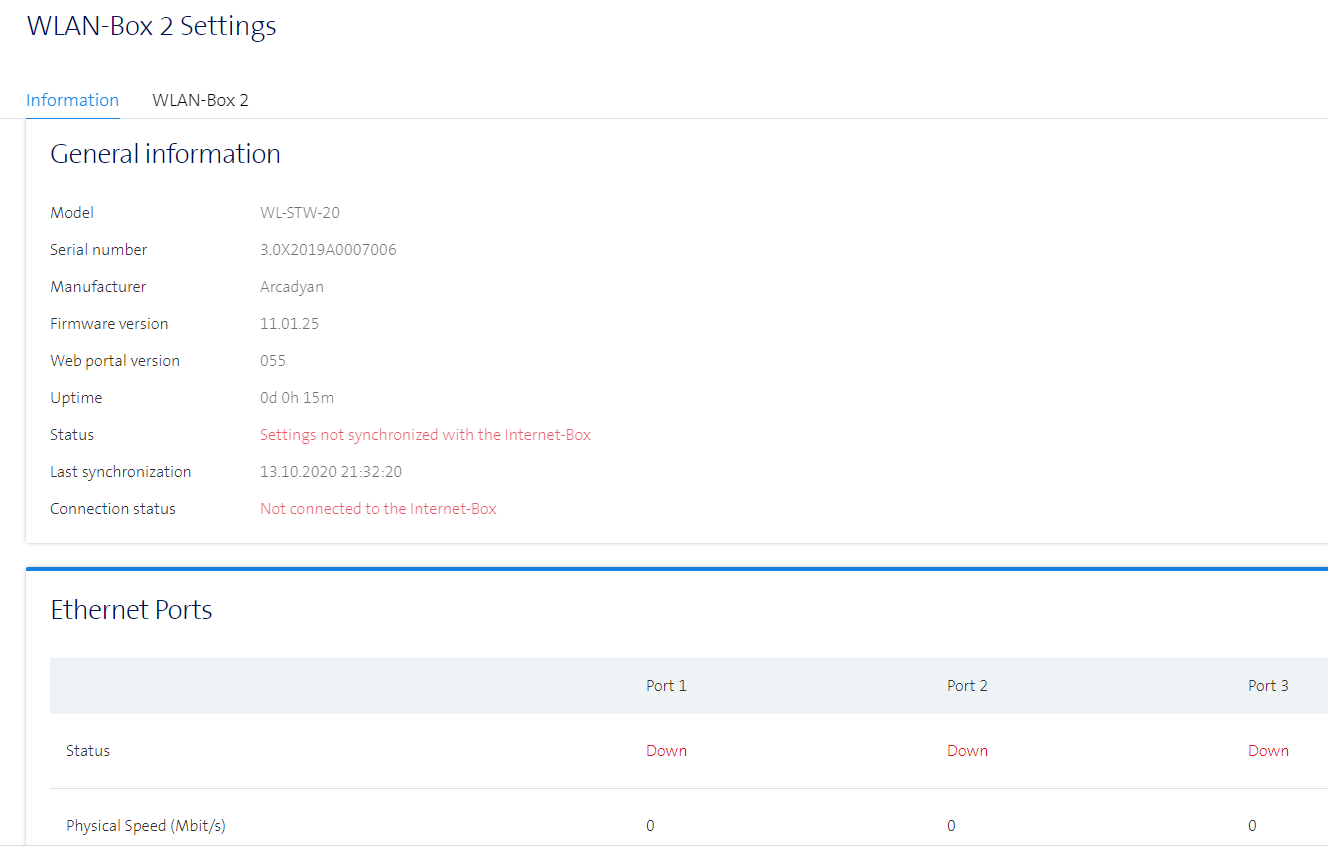The image size is (1328, 850).
Task: Select the uptime value 0d 0h 15m
Action: 297,398
